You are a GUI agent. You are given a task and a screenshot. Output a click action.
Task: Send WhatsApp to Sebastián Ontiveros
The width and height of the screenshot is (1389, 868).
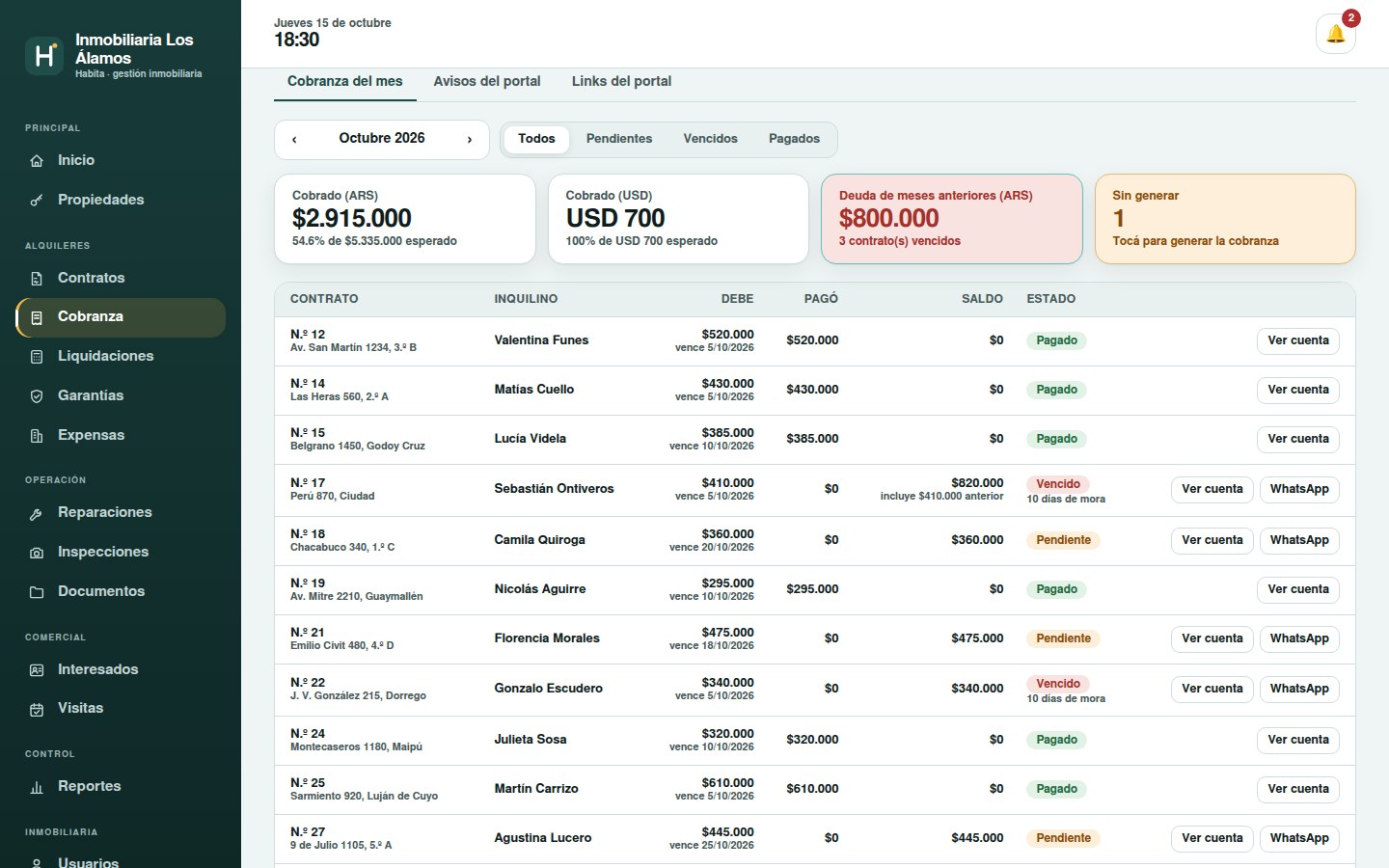click(x=1299, y=490)
